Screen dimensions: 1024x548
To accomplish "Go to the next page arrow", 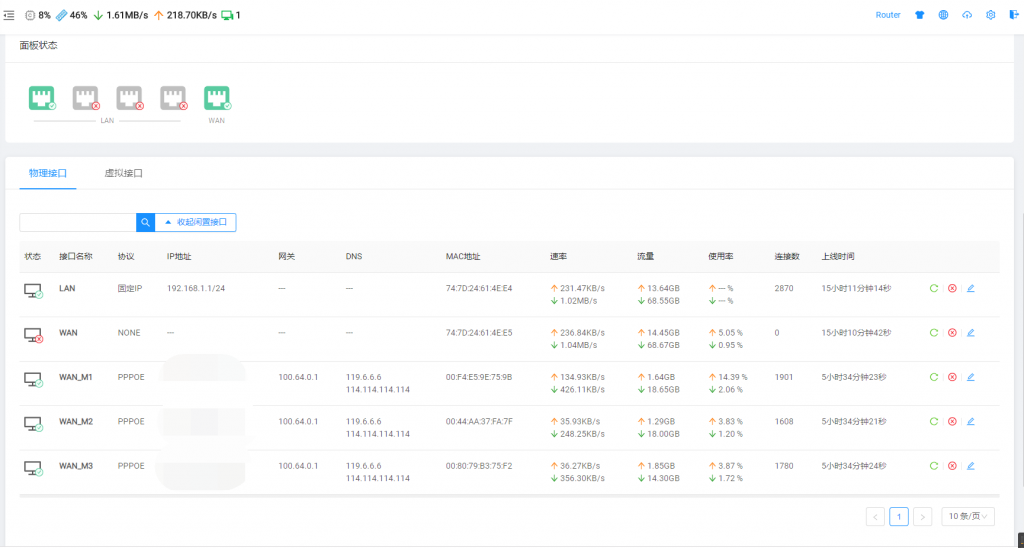I will [922, 517].
